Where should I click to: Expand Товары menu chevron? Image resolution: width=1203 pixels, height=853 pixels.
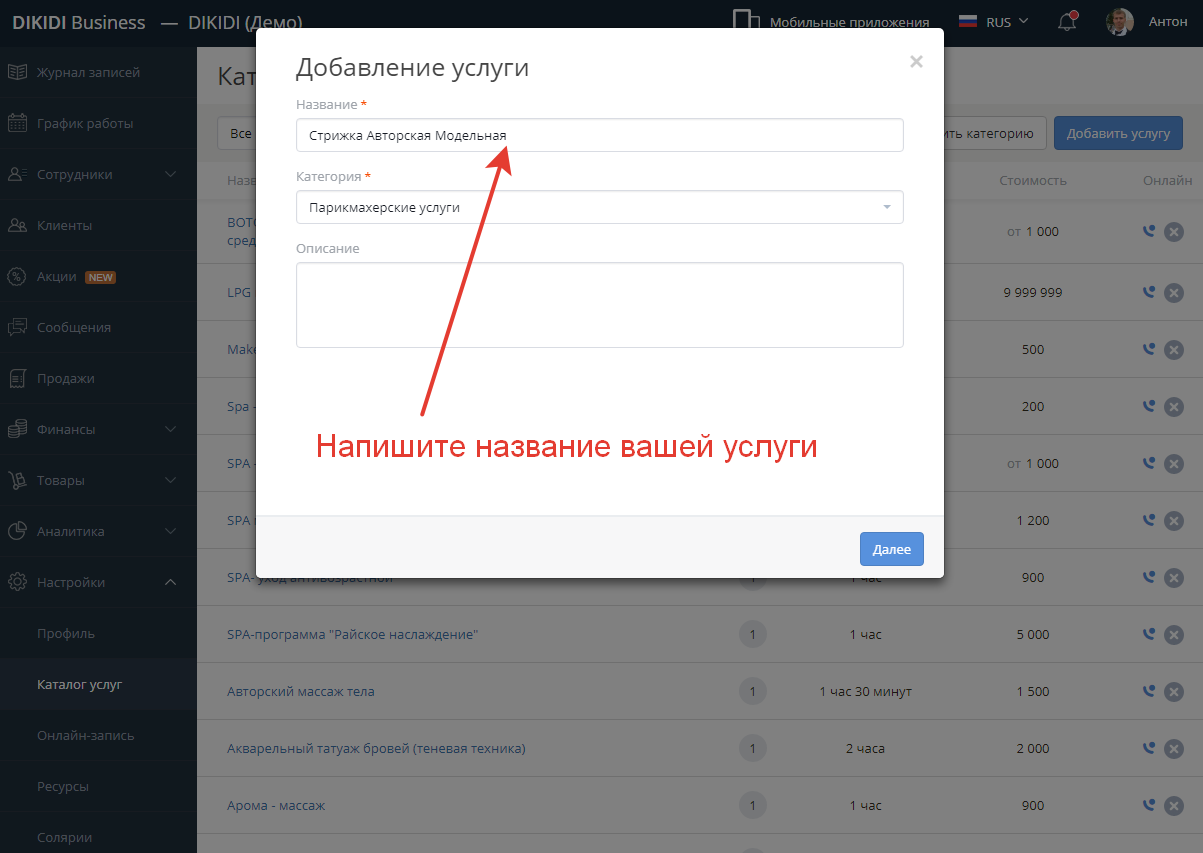[171, 480]
